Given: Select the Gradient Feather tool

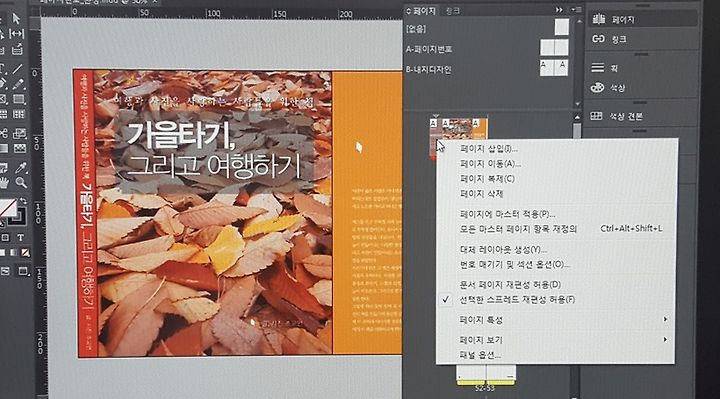Looking at the screenshot, I should pos(20,149).
